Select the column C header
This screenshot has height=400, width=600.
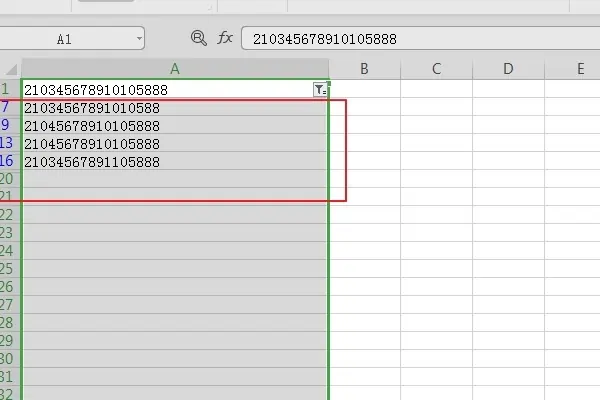pyautogui.click(x=437, y=69)
